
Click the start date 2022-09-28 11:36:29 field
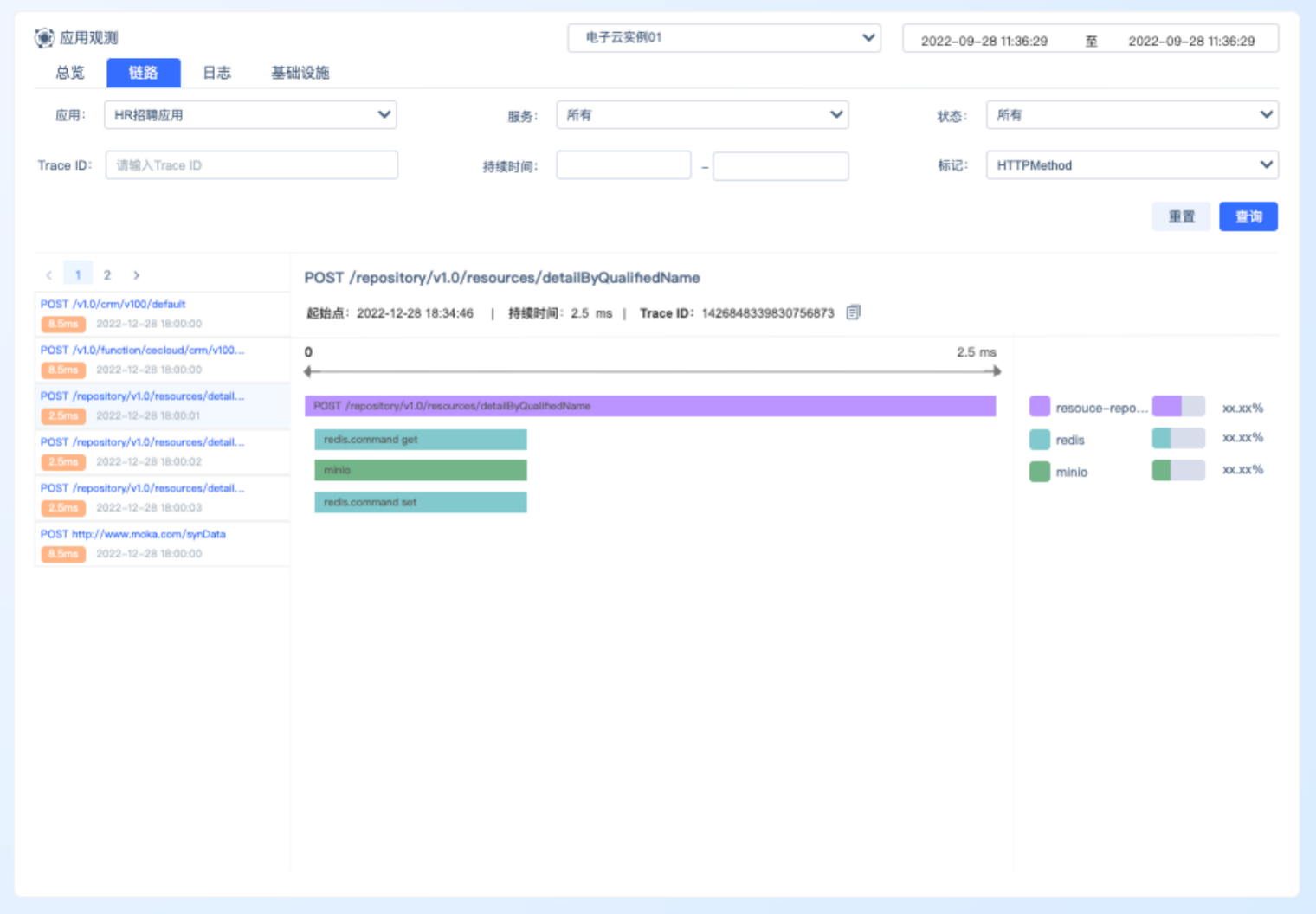coord(984,41)
